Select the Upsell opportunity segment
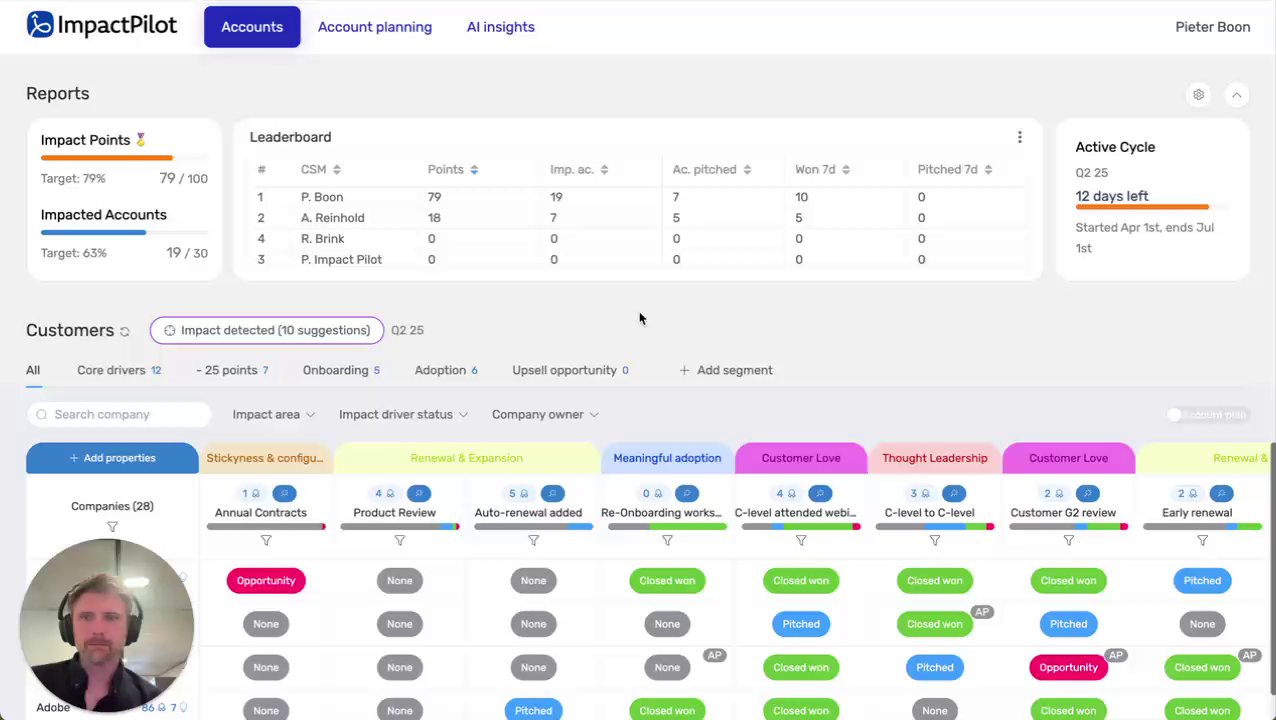The image size is (1276, 720). pyautogui.click(x=570, y=370)
